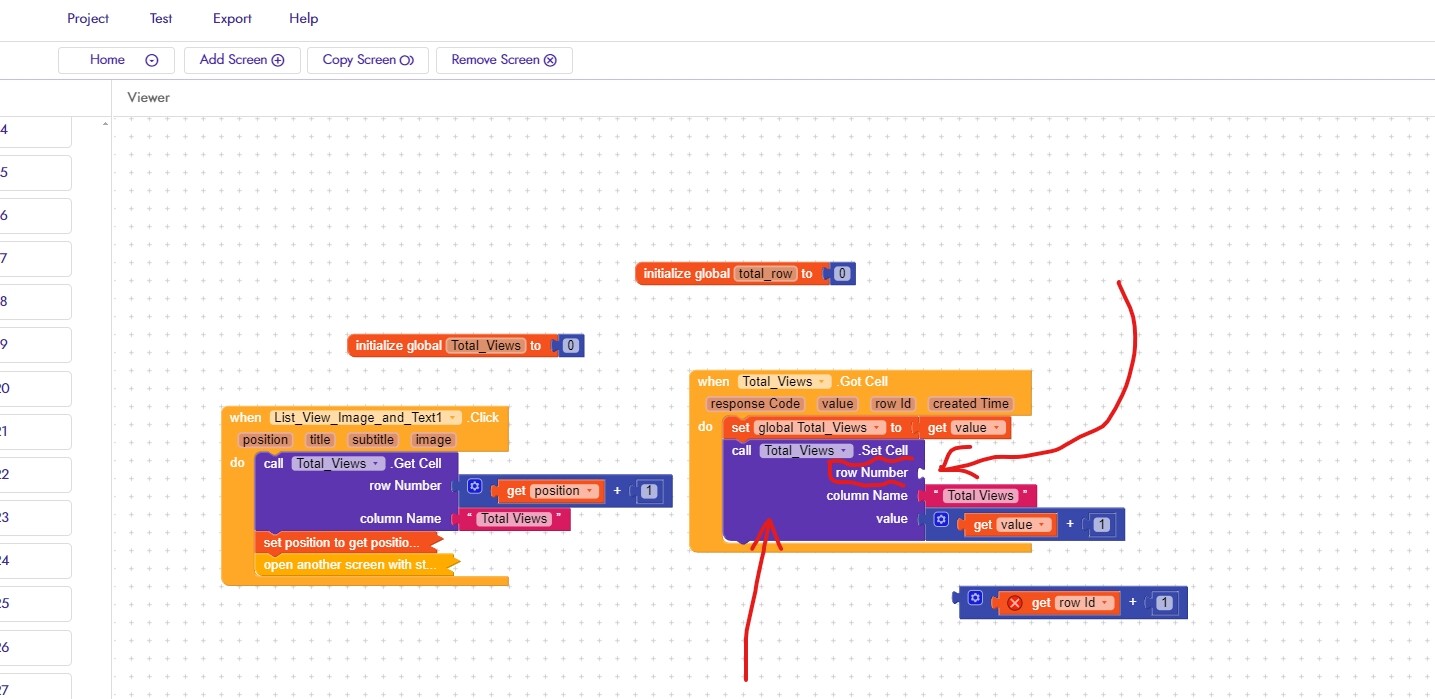The height and width of the screenshot is (699, 1435).
Task: Click the X icon on Remove Screen
Action: [x=550, y=60]
